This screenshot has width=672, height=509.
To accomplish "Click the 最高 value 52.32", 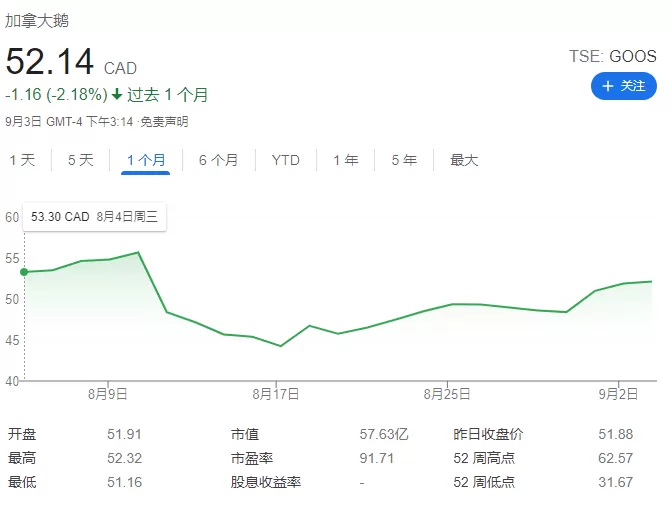I will [124, 458].
